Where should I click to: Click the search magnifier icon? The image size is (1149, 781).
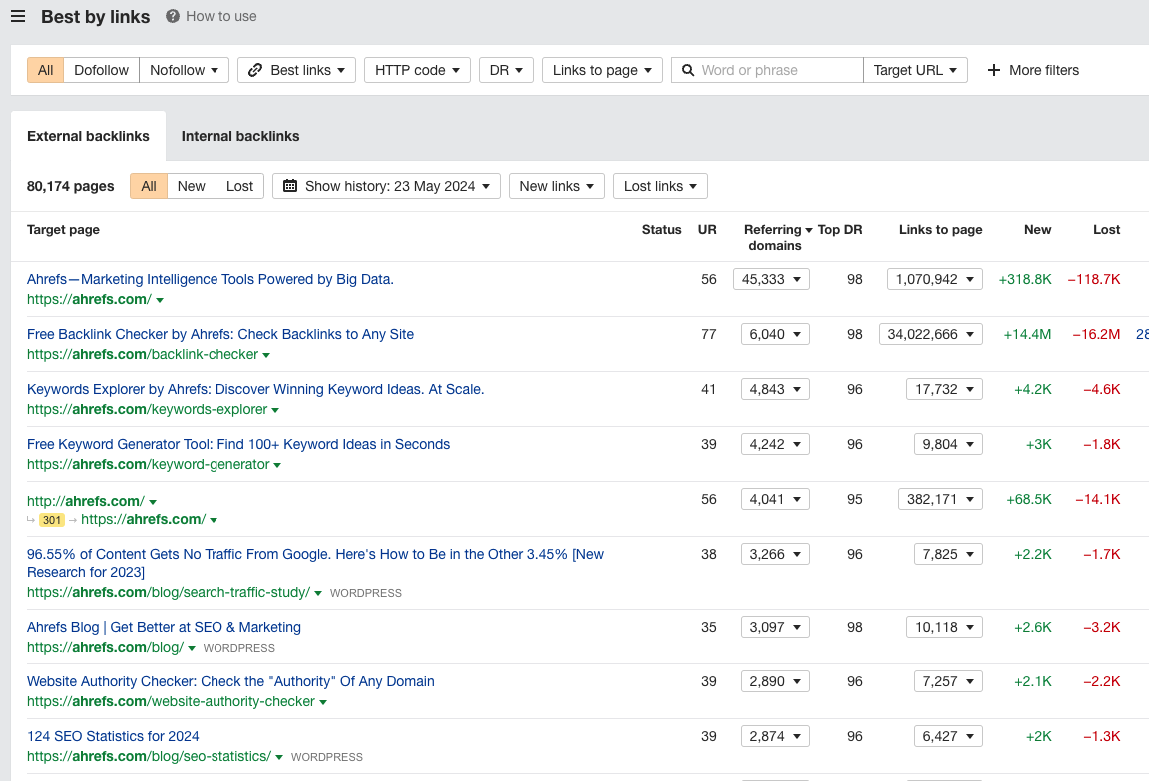pyautogui.click(x=688, y=70)
